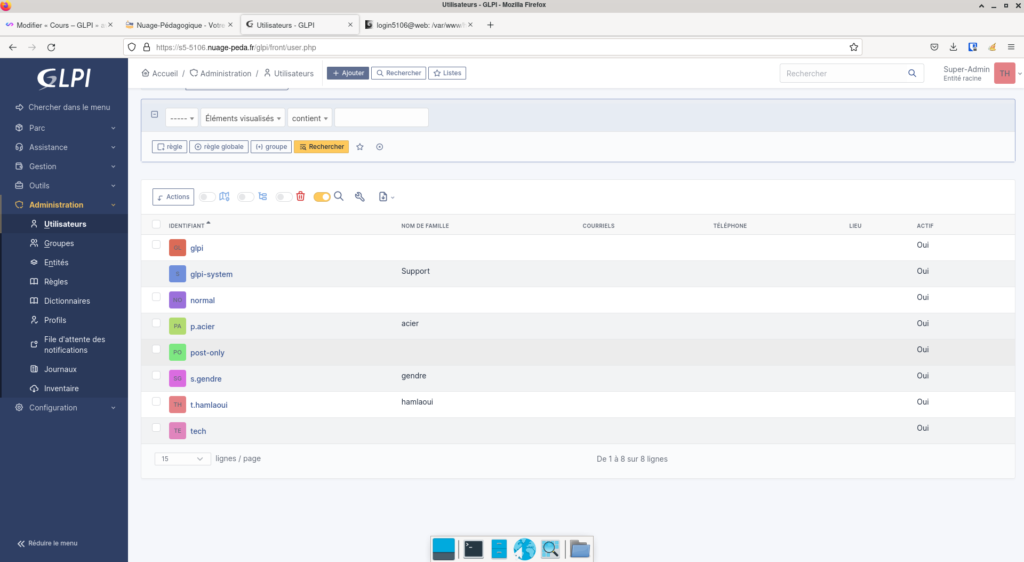Expand the Configuration sidebar menu
The image size is (1024, 562).
coord(64,407)
